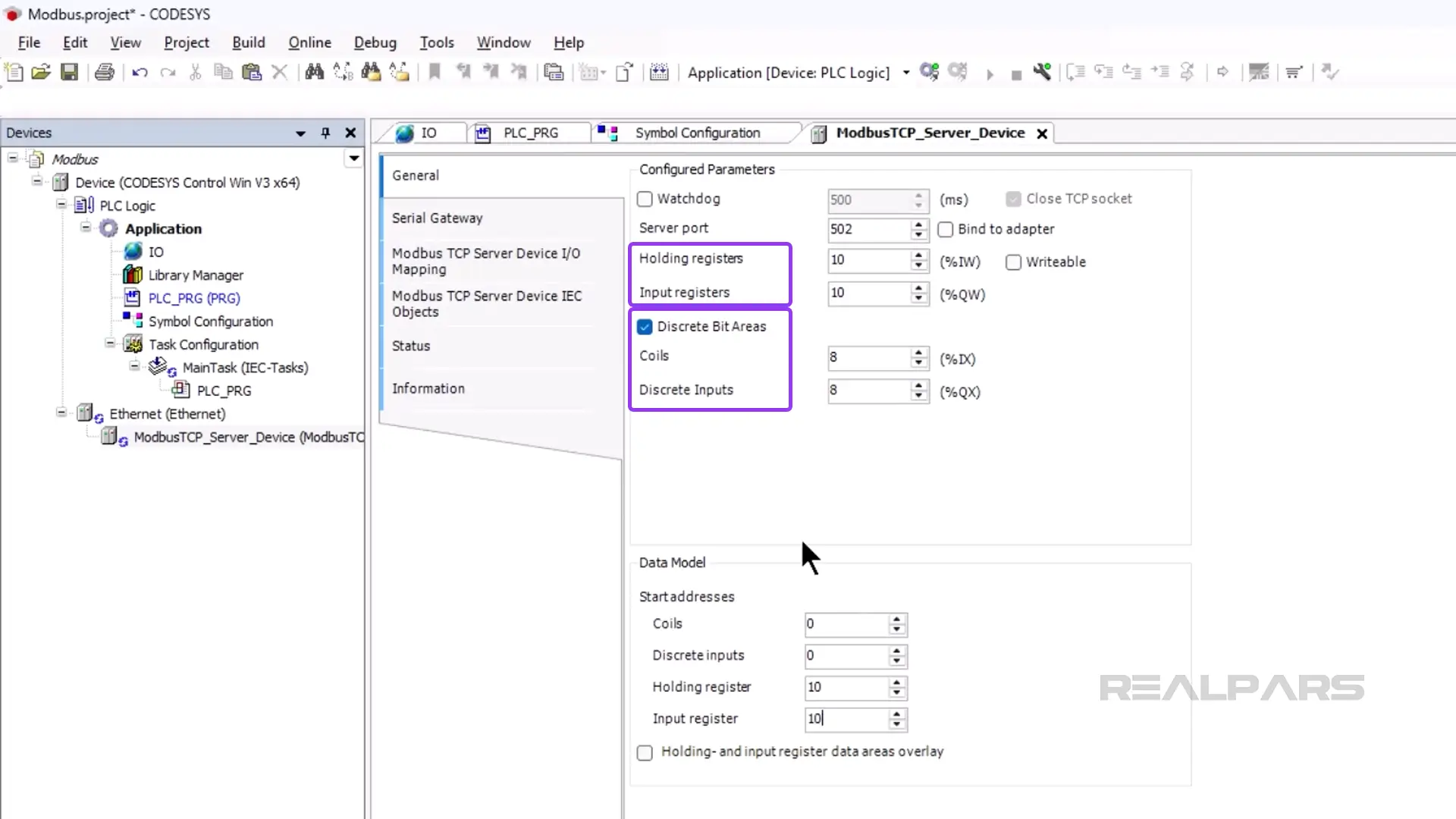Select ModbusTCP_Server_Device in the device tree
The height and width of the screenshot is (819, 1456).
[249, 438]
